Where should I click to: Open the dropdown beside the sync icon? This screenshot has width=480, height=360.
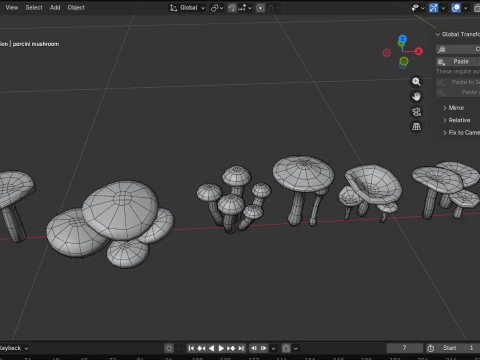coord(295,348)
